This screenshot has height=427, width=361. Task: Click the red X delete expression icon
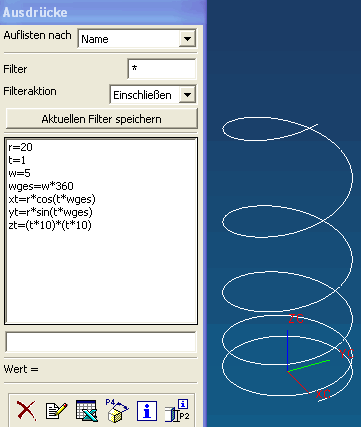(x=26, y=411)
